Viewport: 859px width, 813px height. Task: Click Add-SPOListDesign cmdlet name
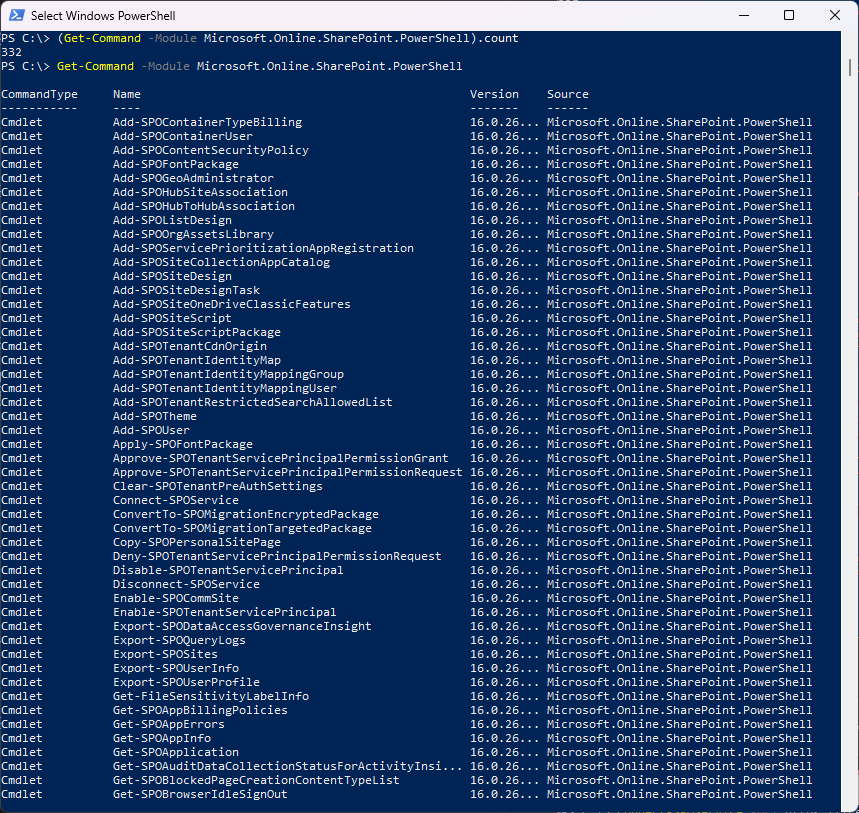(173, 220)
